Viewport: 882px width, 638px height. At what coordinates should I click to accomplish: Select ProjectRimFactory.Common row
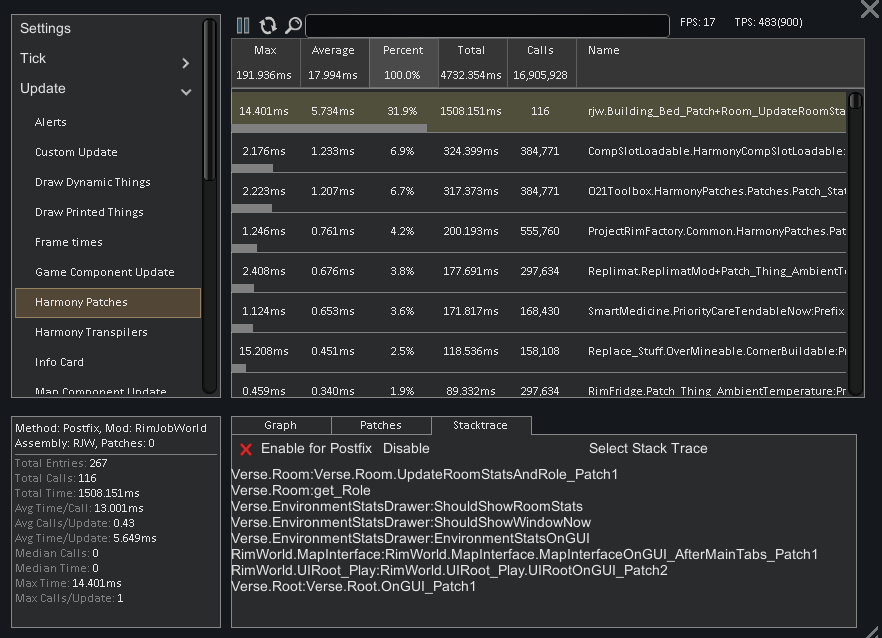[538, 232]
